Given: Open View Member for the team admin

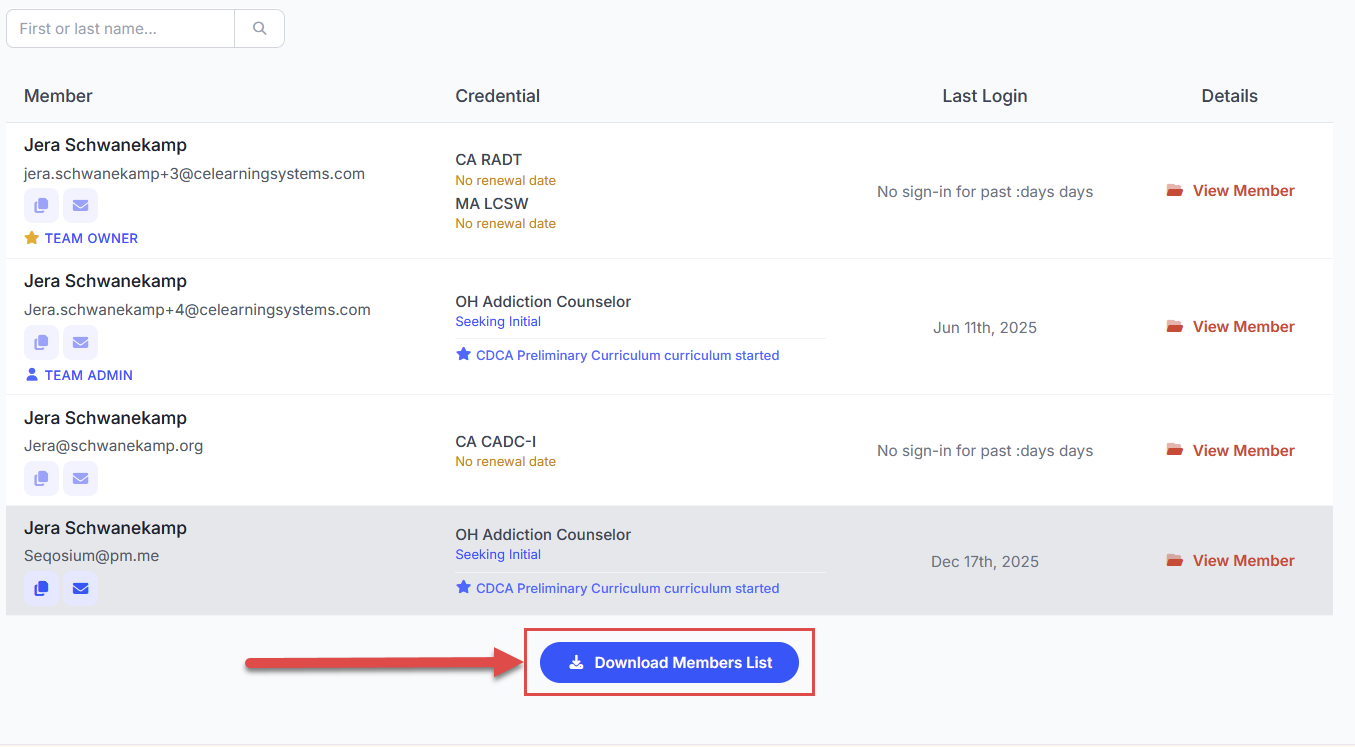Looking at the screenshot, I should point(1231,327).
